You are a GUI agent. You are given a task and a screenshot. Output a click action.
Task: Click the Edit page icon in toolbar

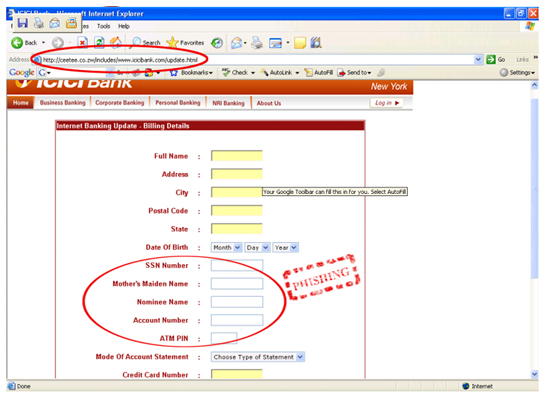click(275, 43)
